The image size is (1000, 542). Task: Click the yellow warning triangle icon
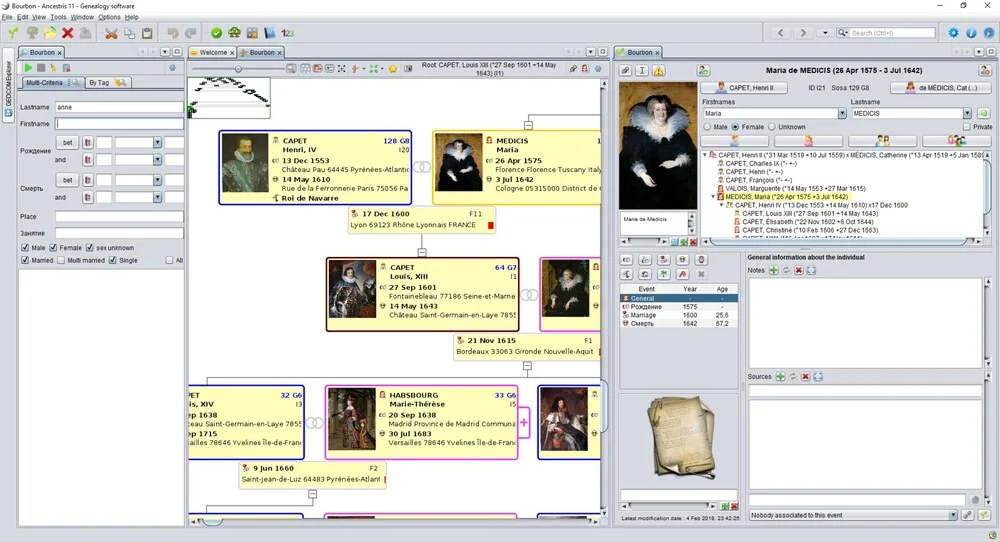(659, 70)
